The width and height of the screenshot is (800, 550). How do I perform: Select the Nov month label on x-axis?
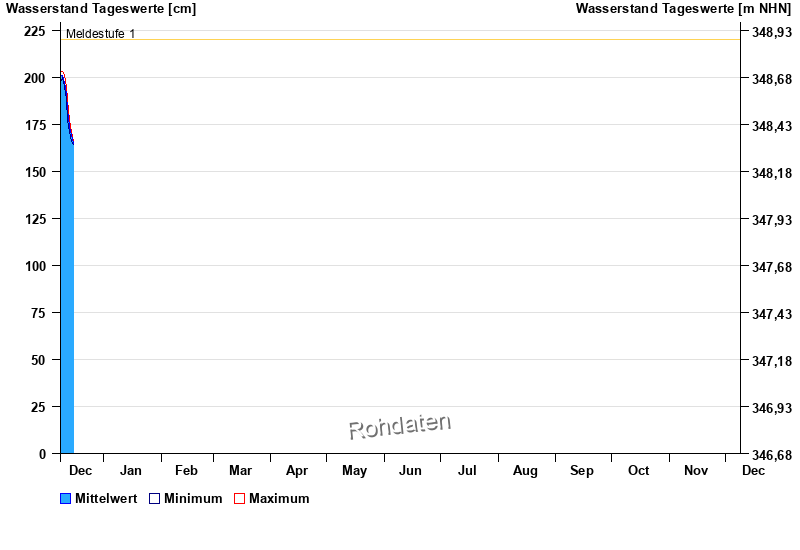coord(696,471)
